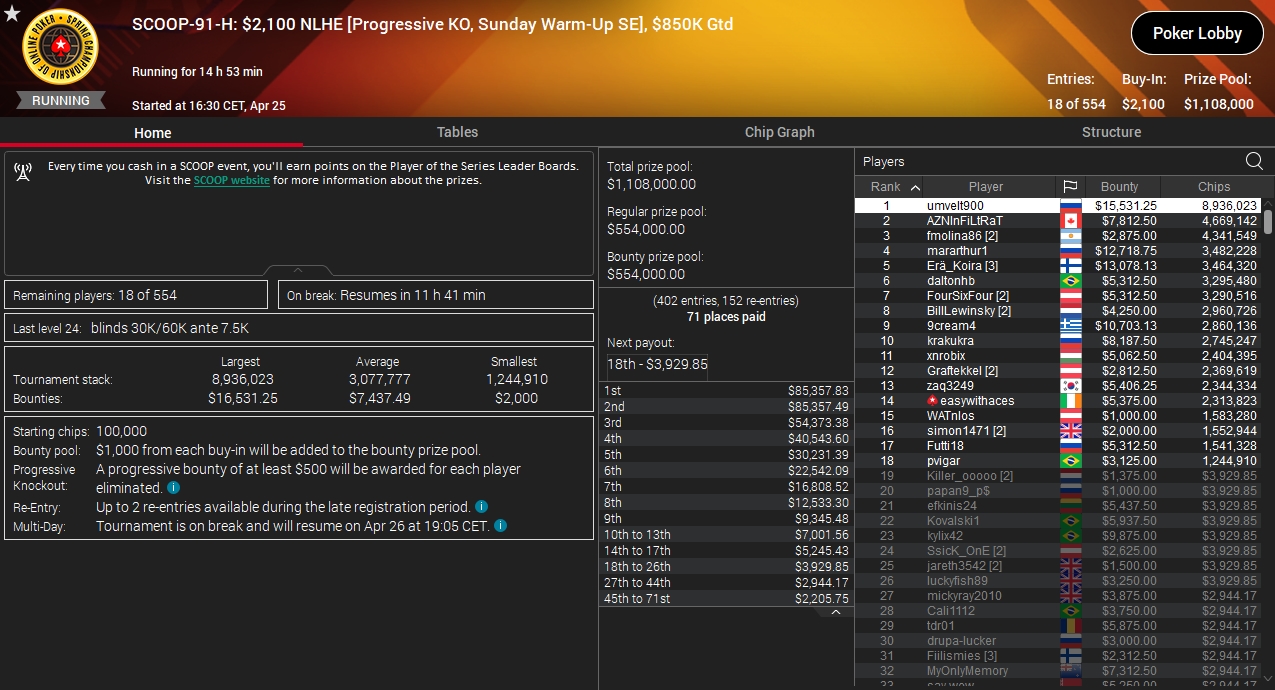This screenshot has height=690, width=1275.
Task: Click the info icon after the Multi-Day description
Action: 500,526
